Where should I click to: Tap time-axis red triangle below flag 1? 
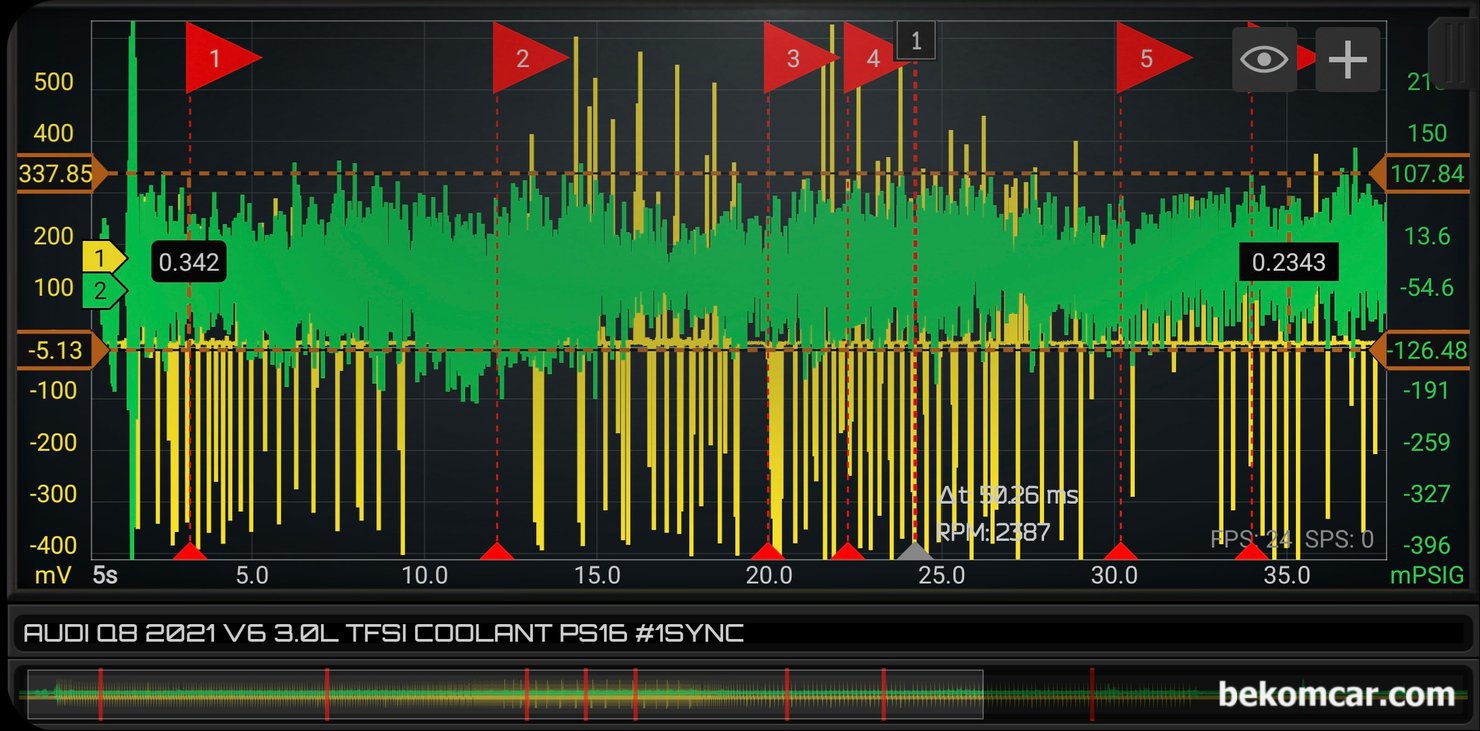tap(190, 551)
